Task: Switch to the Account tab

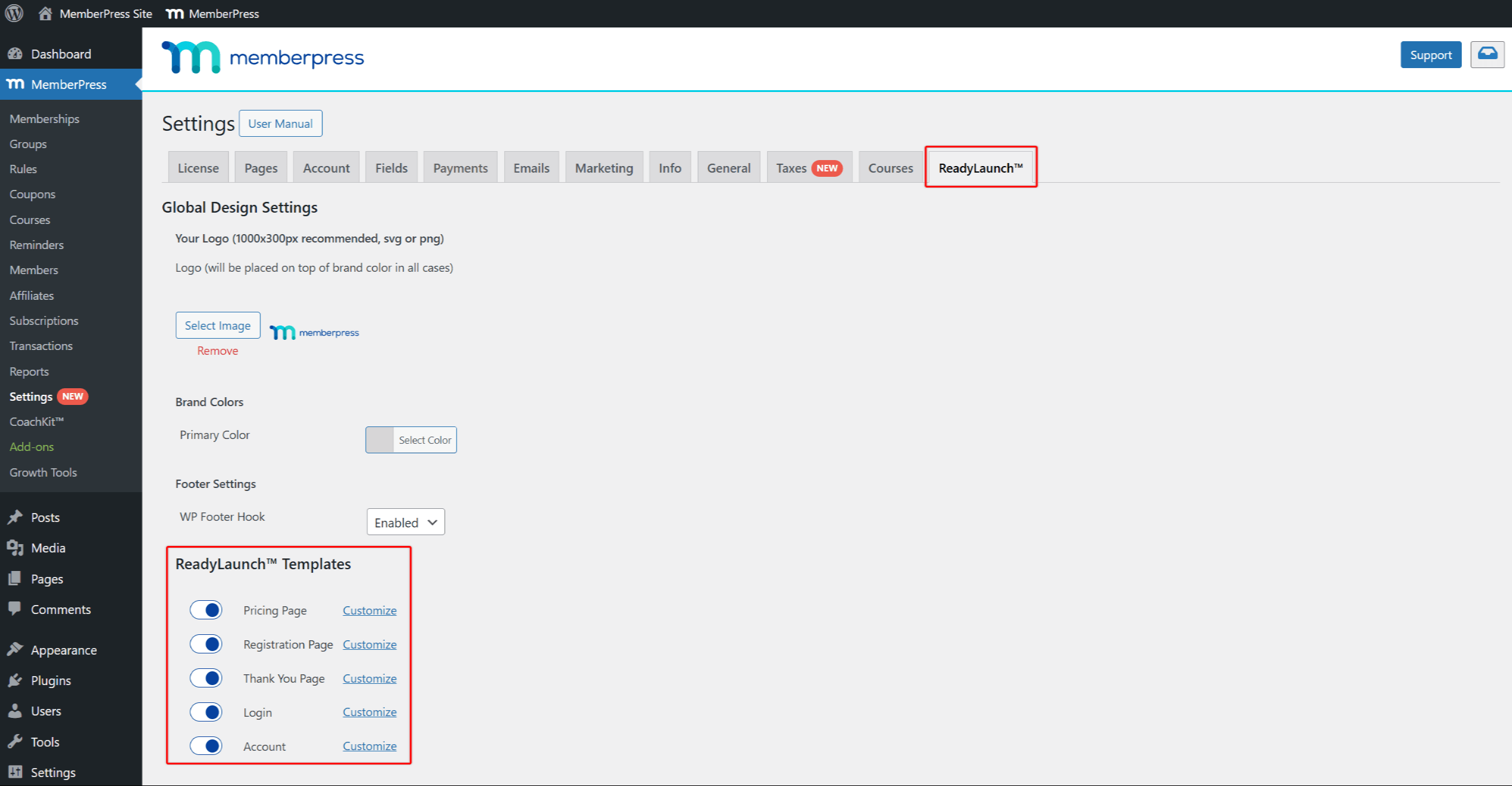Action: tap(326, 168)
